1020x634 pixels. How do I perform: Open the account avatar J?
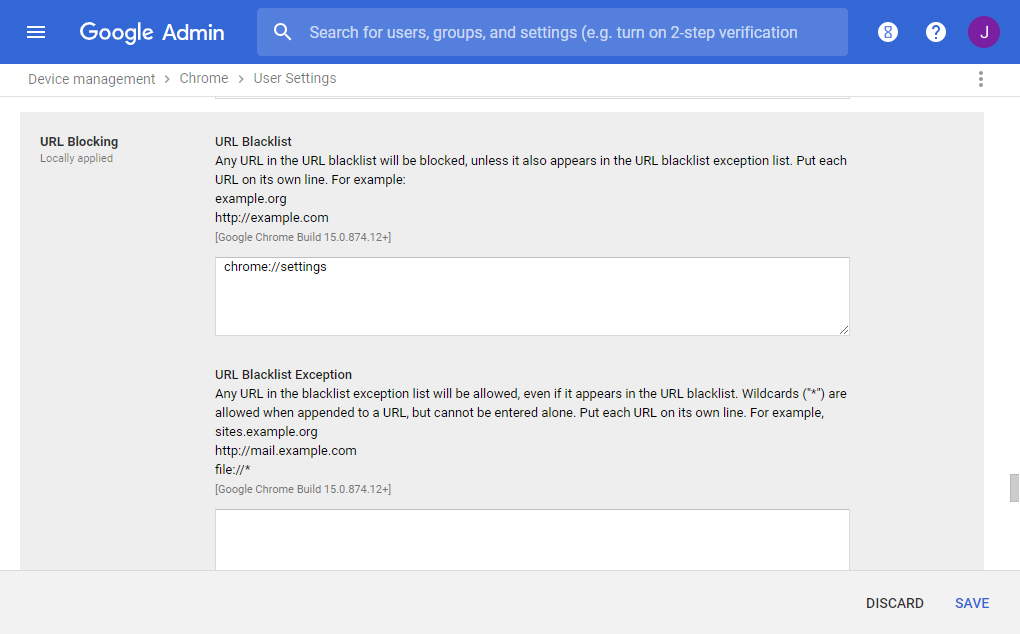(x=984, y=32)
